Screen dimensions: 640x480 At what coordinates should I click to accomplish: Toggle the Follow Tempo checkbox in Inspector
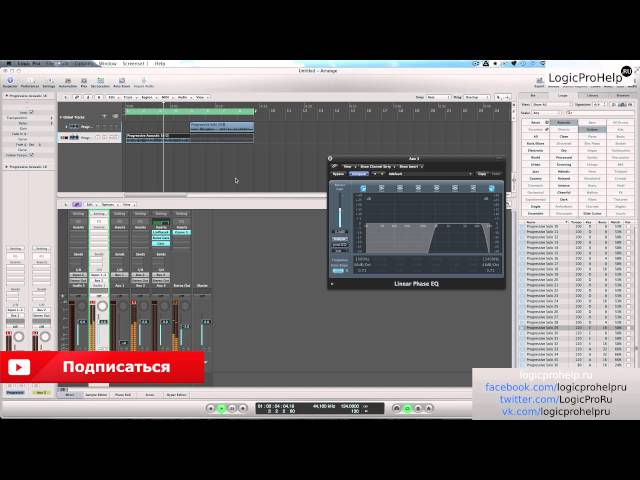31,155
